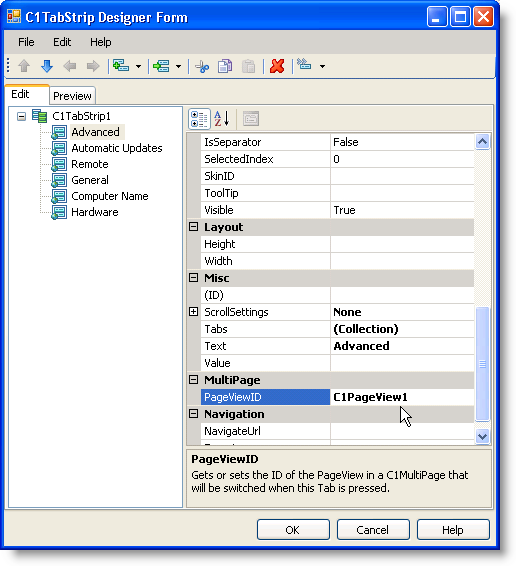The width and height of the screenshot is (516, 566).
Task: Click the SkinID value field
Action: [x=402, y=176]
